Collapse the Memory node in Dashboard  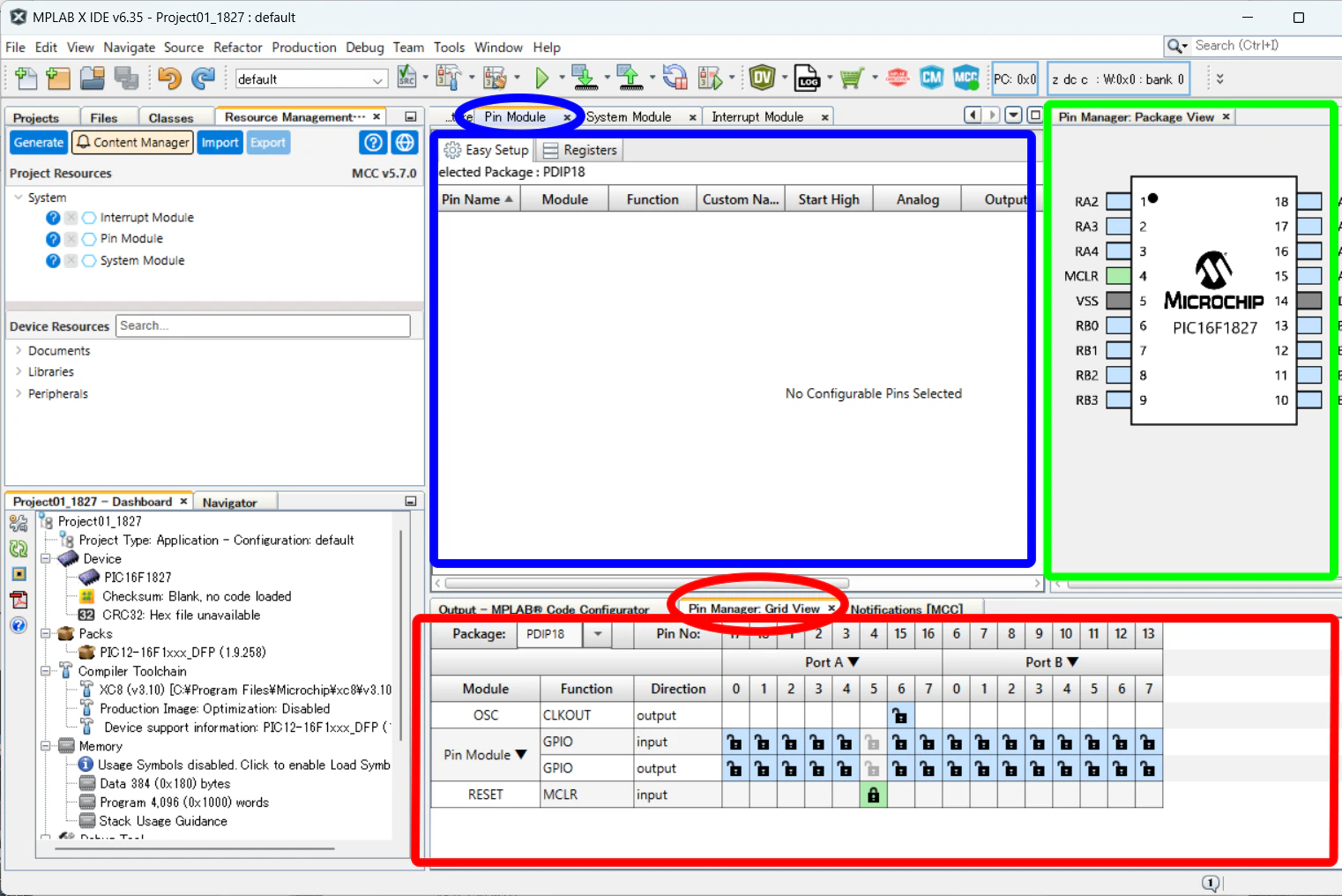click(45, 746)
